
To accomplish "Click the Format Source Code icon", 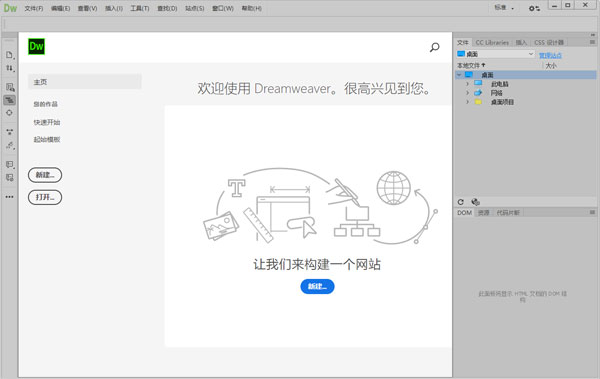I will point(10,145).
